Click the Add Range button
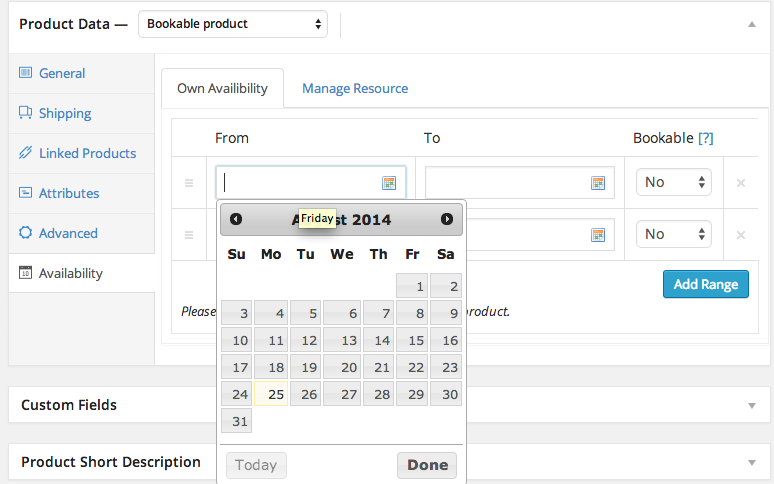774x484 pixels. [x=705, y=284]
